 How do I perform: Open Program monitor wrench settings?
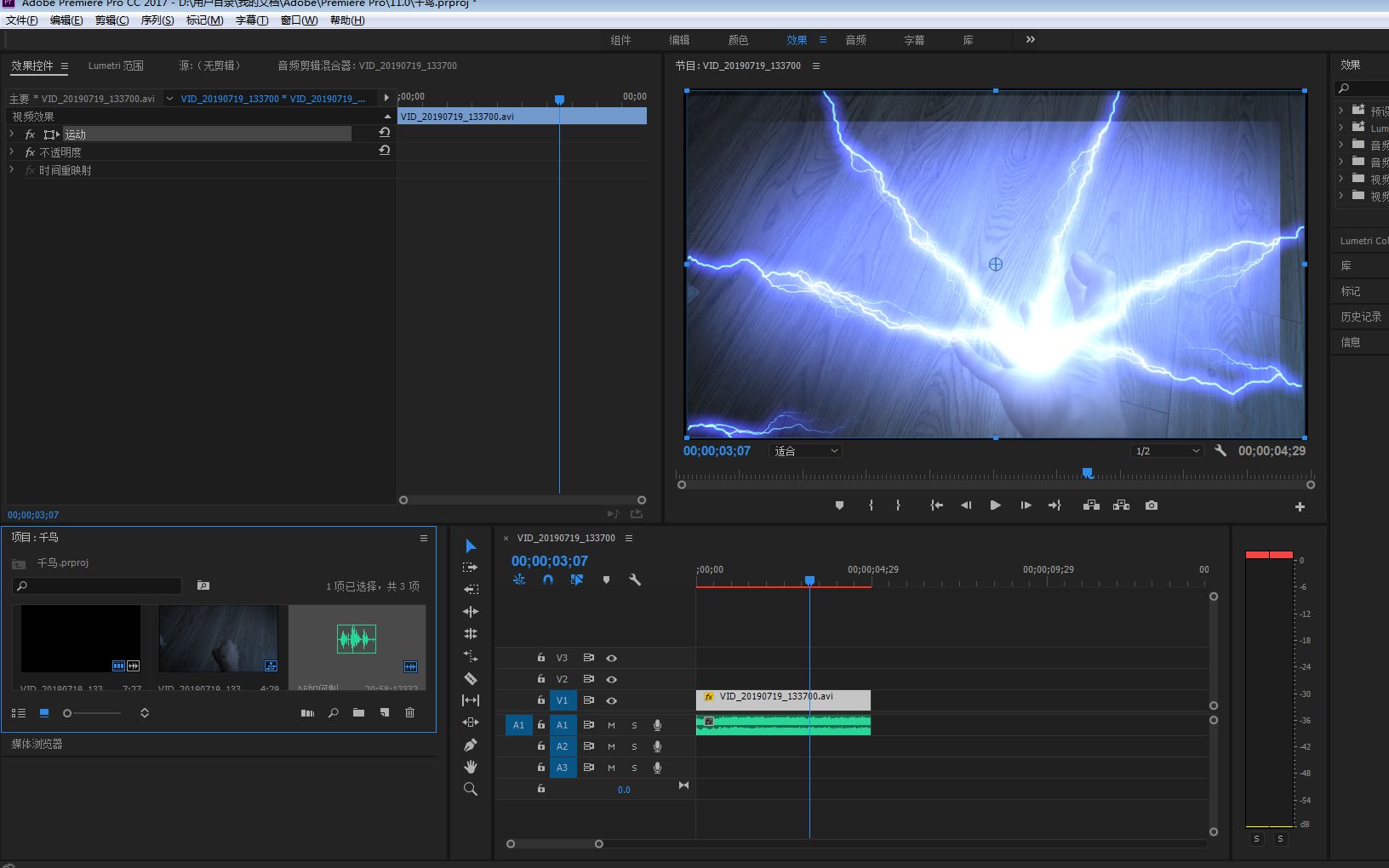tap(1220, 451)
